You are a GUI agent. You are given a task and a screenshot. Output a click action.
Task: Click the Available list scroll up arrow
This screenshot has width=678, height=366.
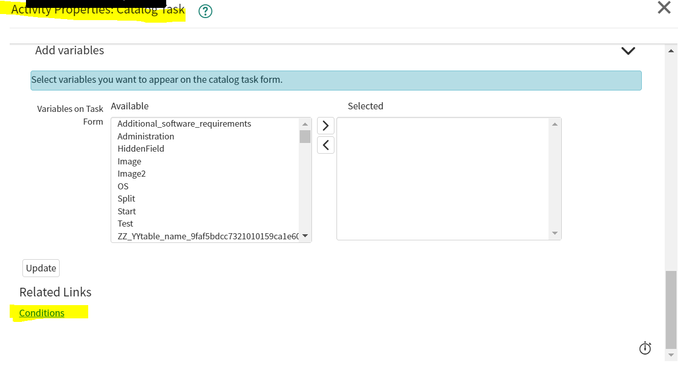point(305,124)
